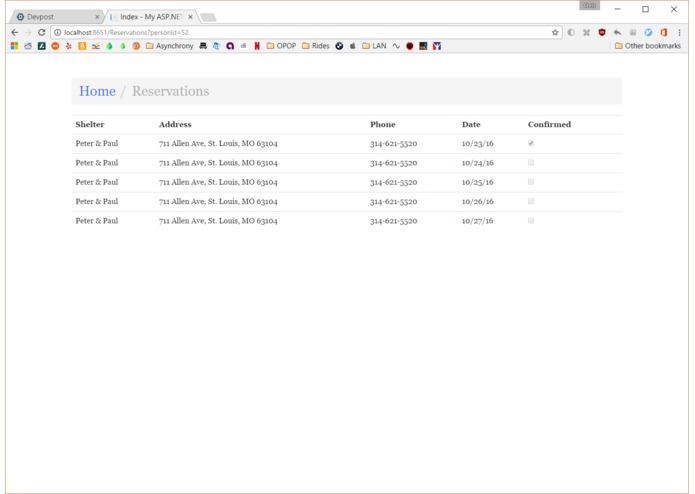695x494 pixels.
Task: Open the Rides bookmarks folder
Action: (x=316, y=46)
